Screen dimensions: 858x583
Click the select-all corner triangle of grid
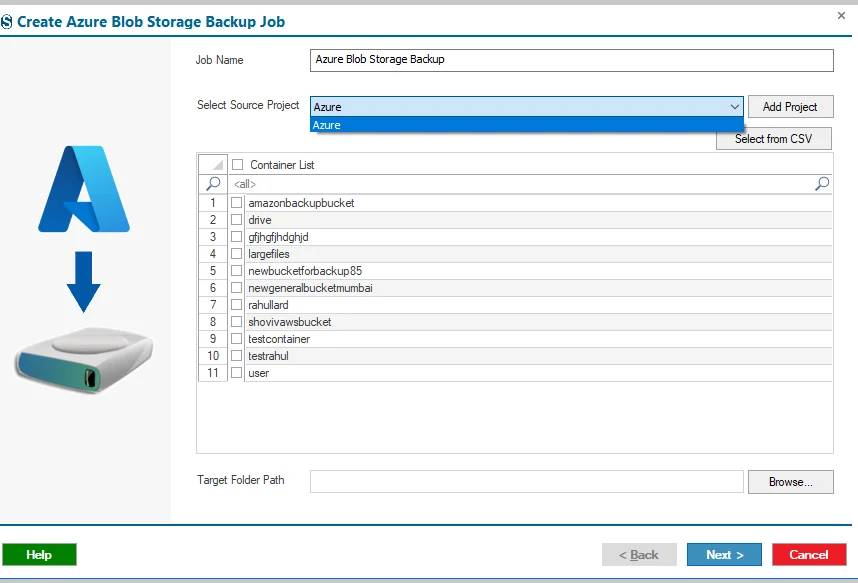(x=218, y=165)
